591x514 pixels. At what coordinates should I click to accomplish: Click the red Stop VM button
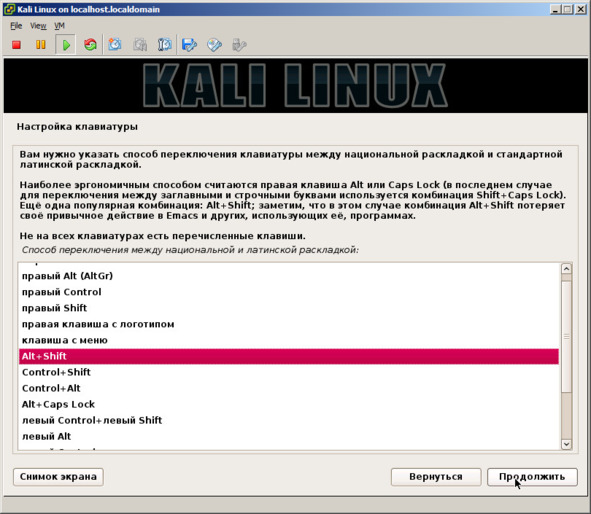click(x=16, y=45)
